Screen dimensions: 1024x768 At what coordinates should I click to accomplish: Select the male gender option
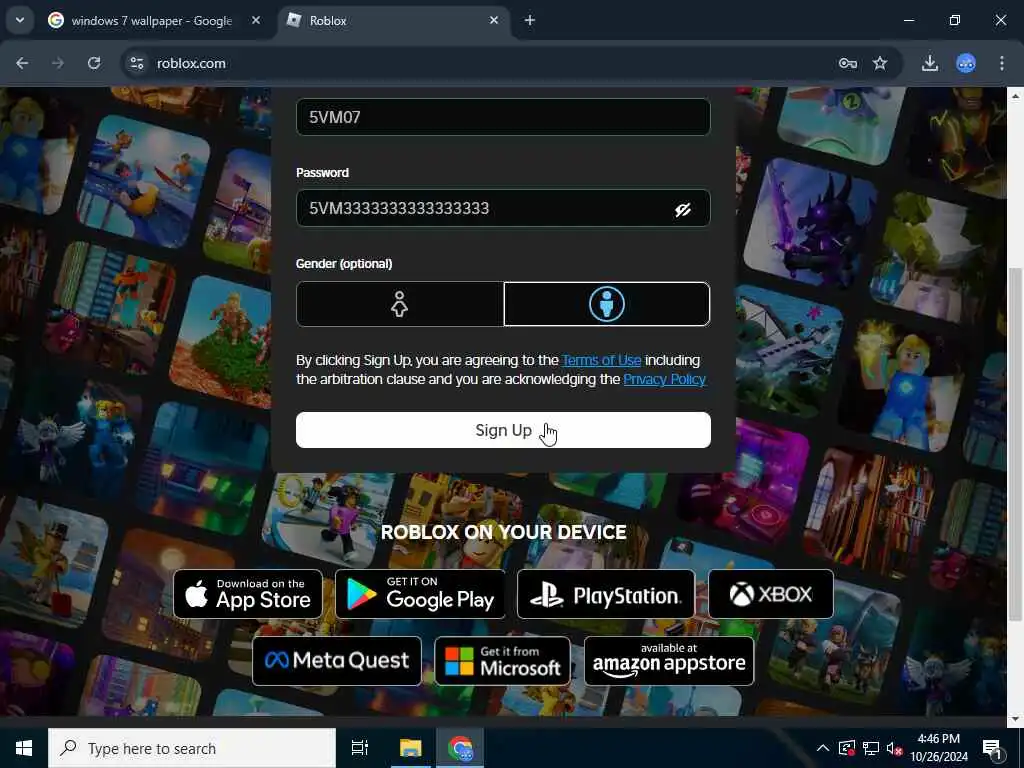607,304
